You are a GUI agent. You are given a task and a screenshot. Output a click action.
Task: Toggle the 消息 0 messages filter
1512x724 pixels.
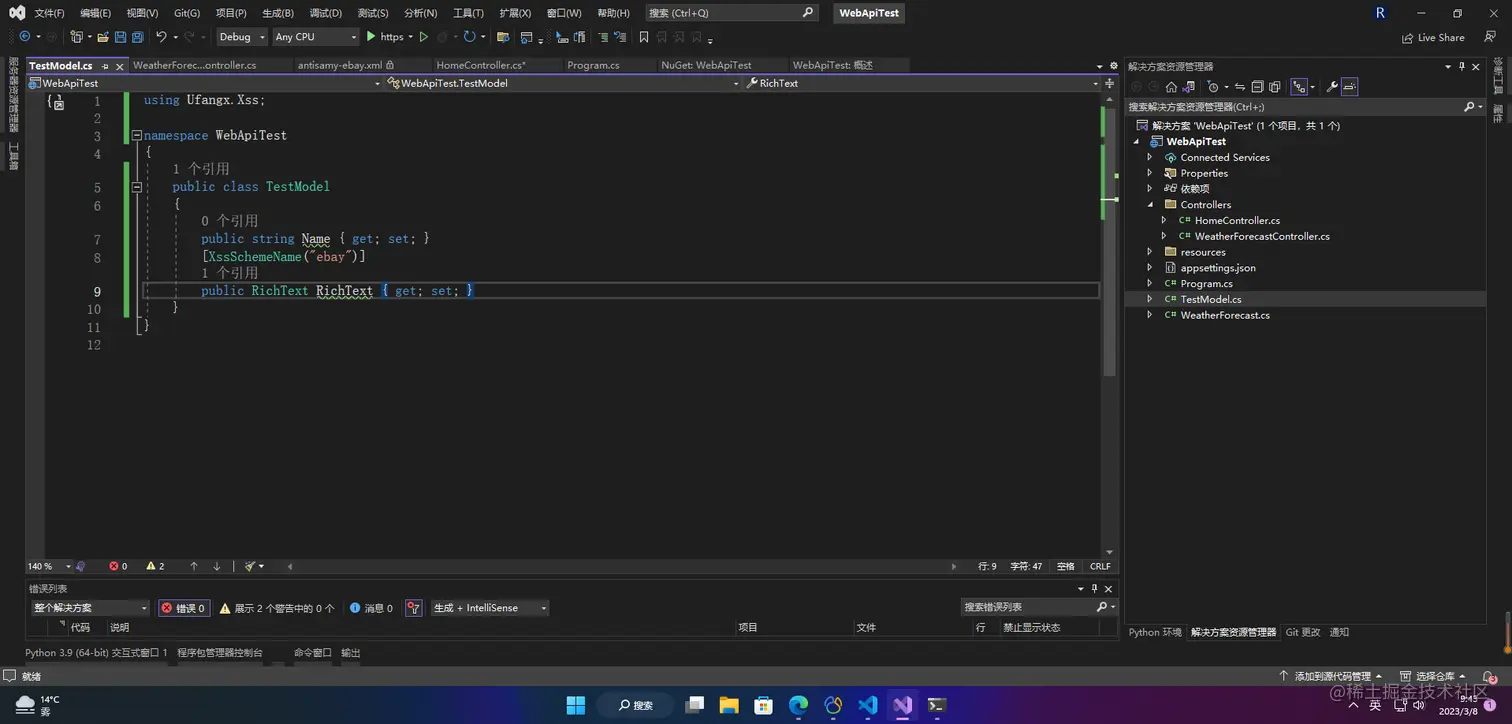(372, 608)
